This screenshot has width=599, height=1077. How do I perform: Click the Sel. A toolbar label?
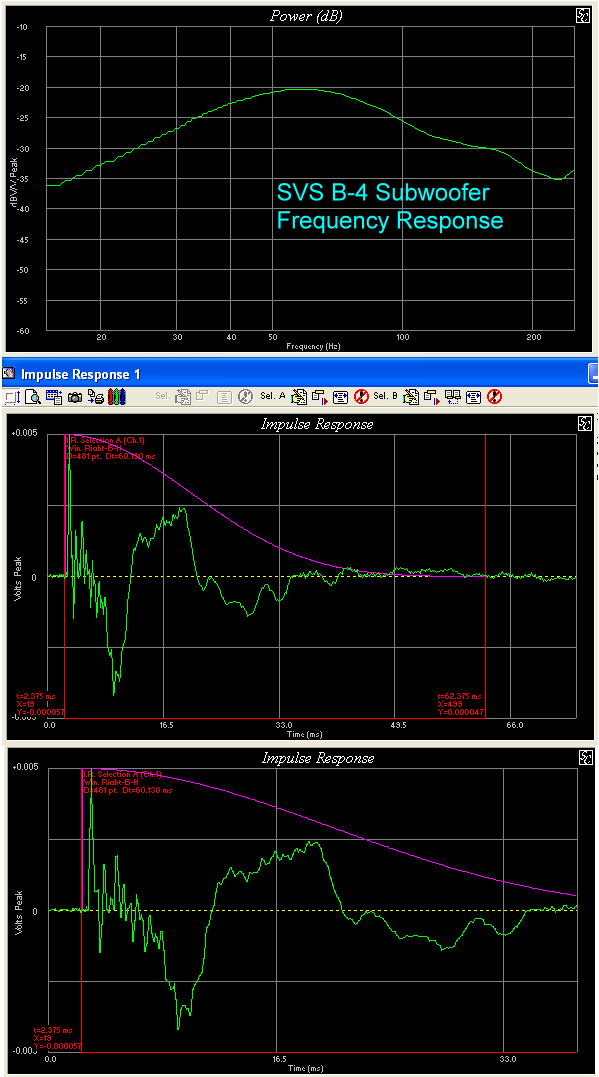(x=273, y=396)
